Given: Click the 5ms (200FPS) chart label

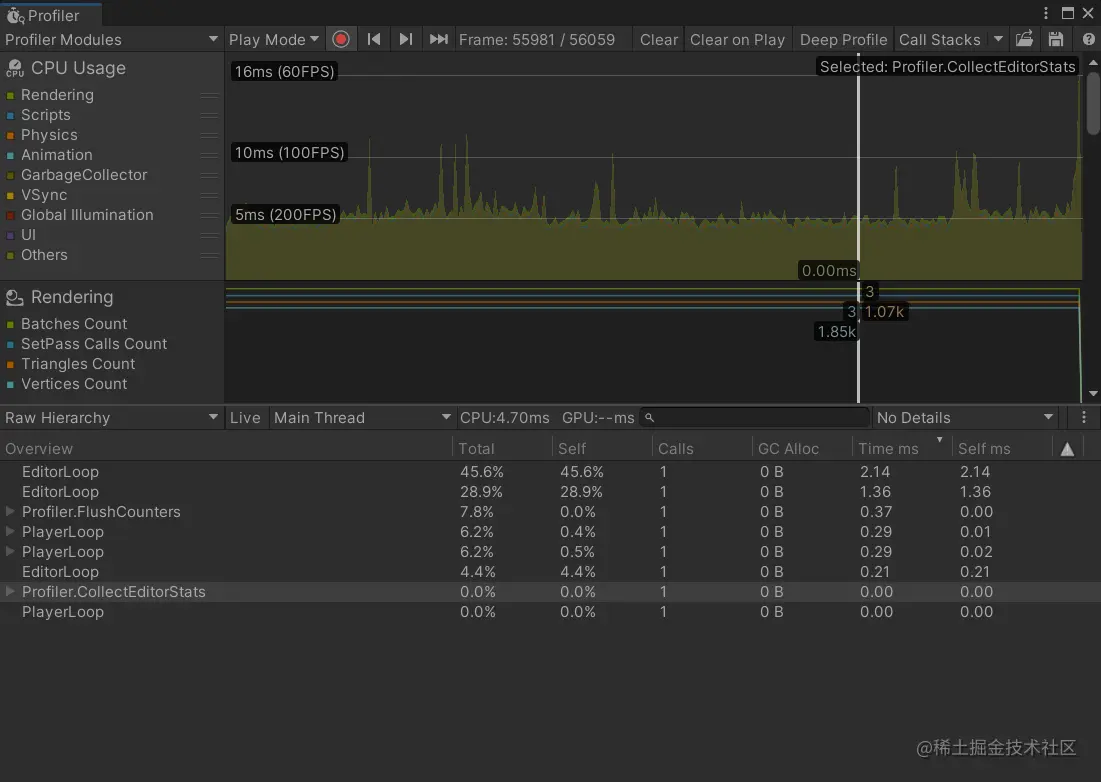Looking at the screenshot, I should coord(285,214).
